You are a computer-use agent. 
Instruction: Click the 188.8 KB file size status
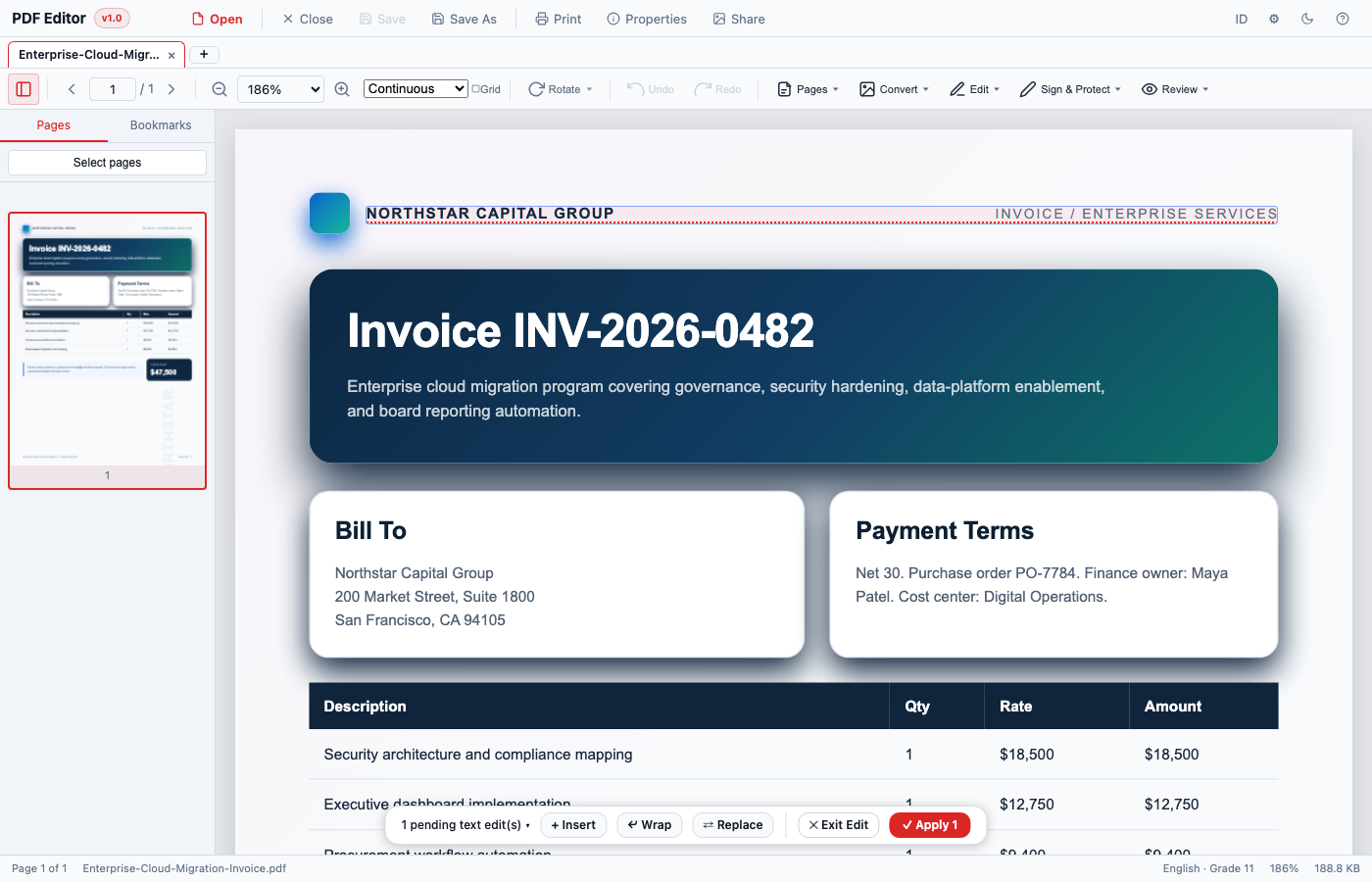pos(1337,868)
